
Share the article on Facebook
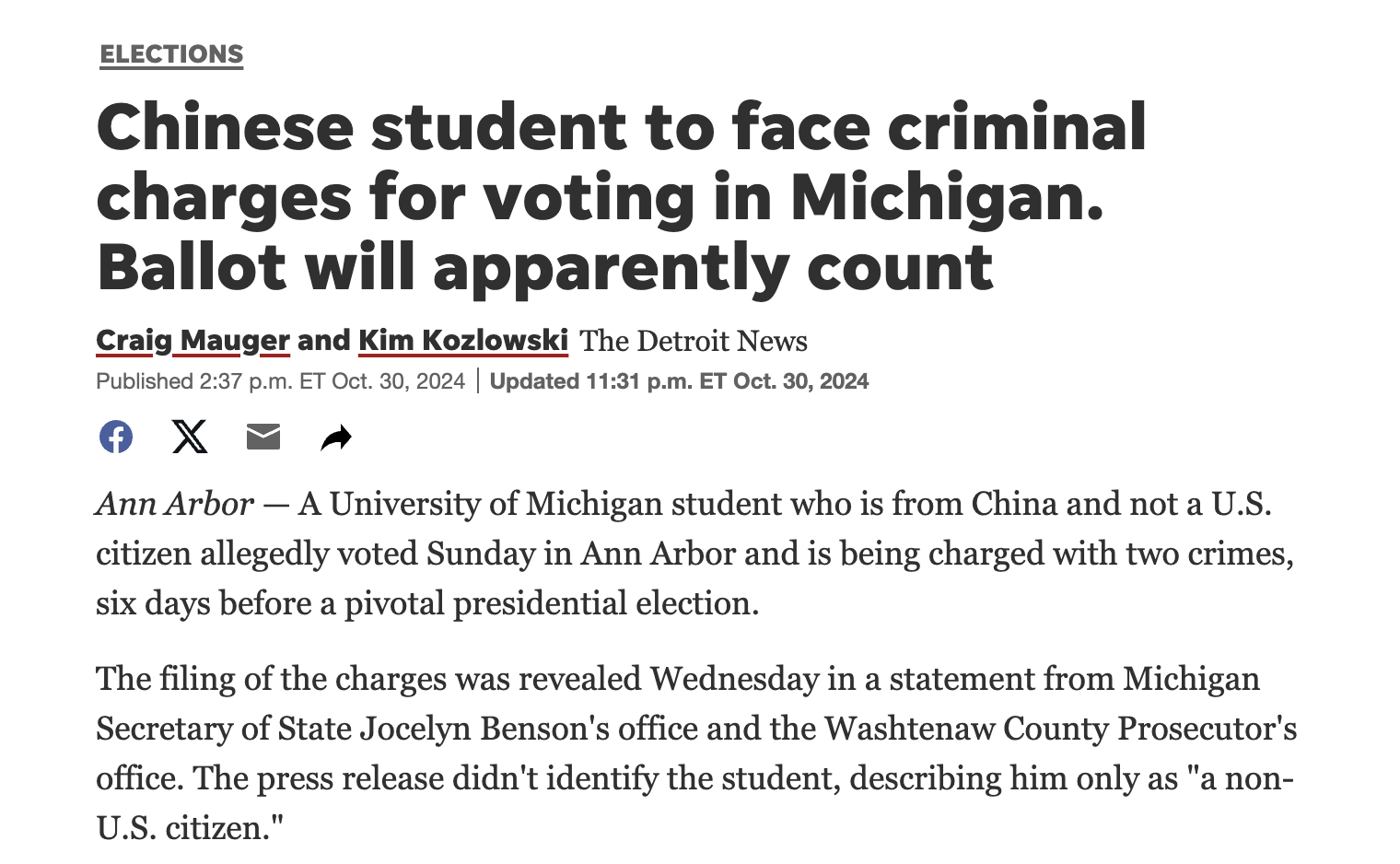coord(116,437)
